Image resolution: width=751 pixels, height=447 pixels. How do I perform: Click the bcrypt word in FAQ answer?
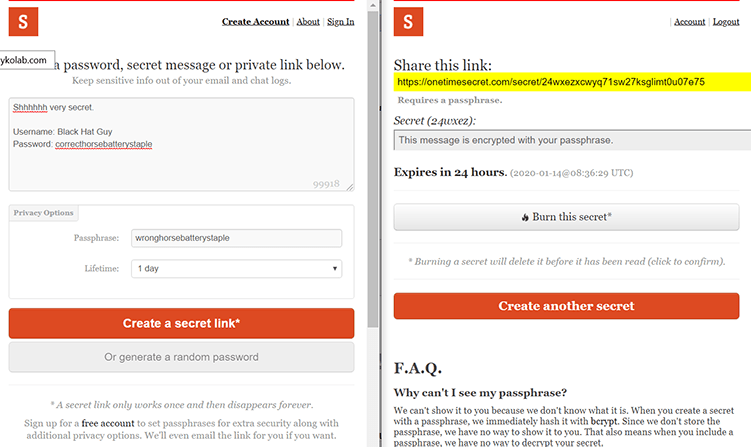(604, 422)
